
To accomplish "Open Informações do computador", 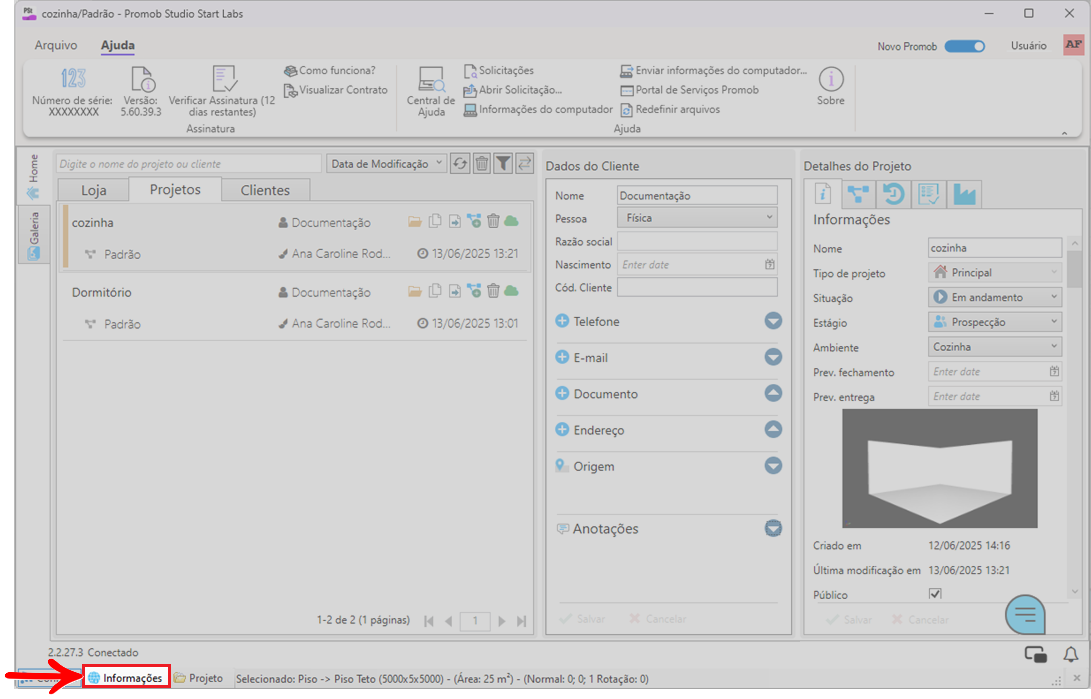I will 539,109.
